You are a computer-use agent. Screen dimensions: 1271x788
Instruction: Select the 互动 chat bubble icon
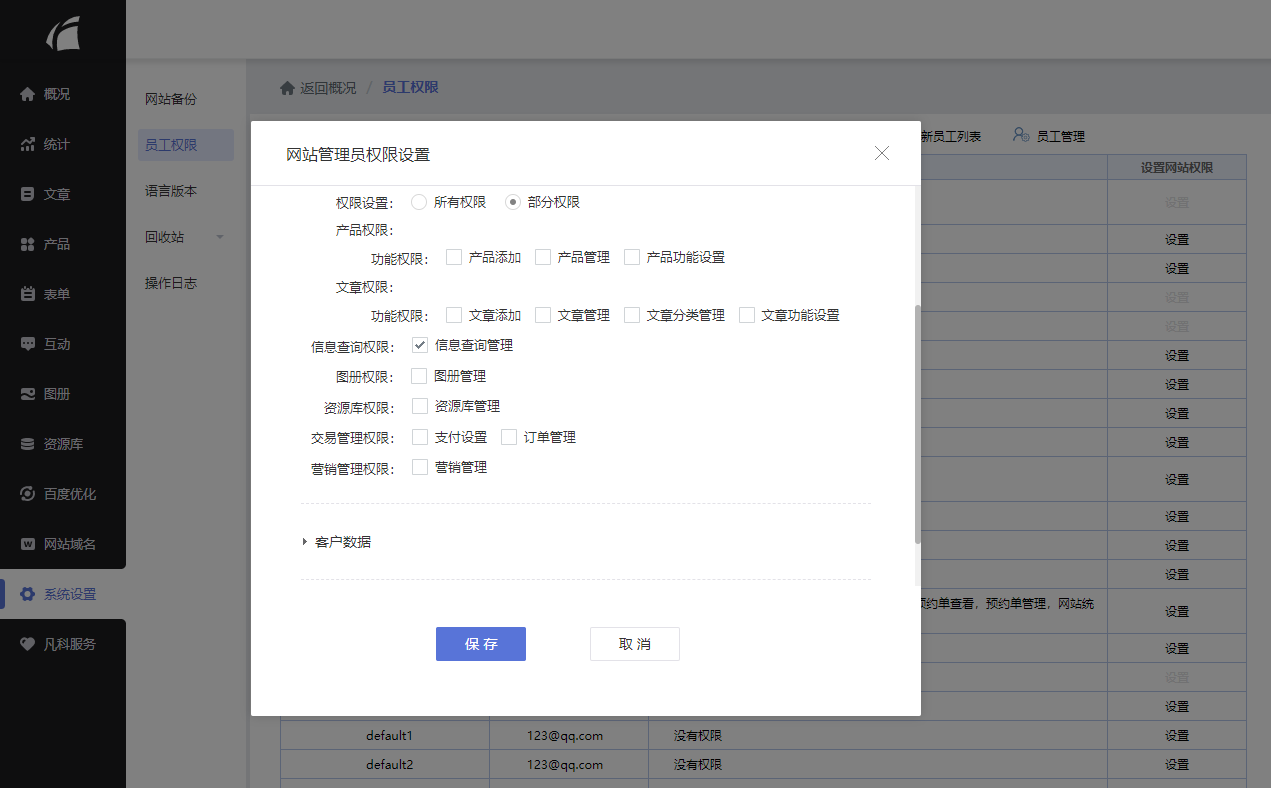(28, 344)
